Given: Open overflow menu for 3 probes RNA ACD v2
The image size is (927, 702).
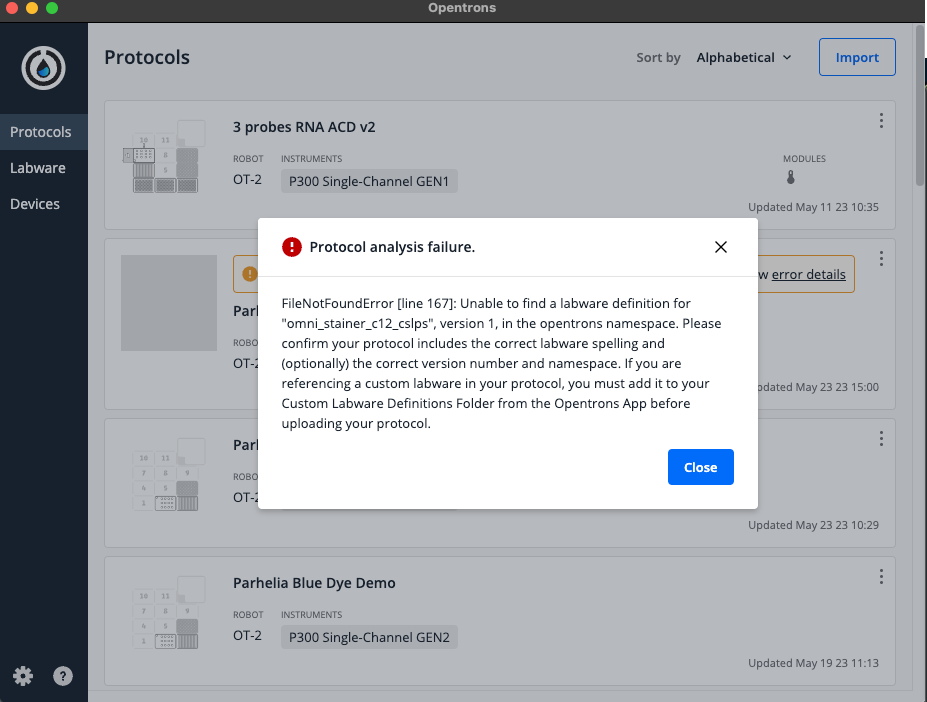Looking at the screenshot, I should 881,121.
